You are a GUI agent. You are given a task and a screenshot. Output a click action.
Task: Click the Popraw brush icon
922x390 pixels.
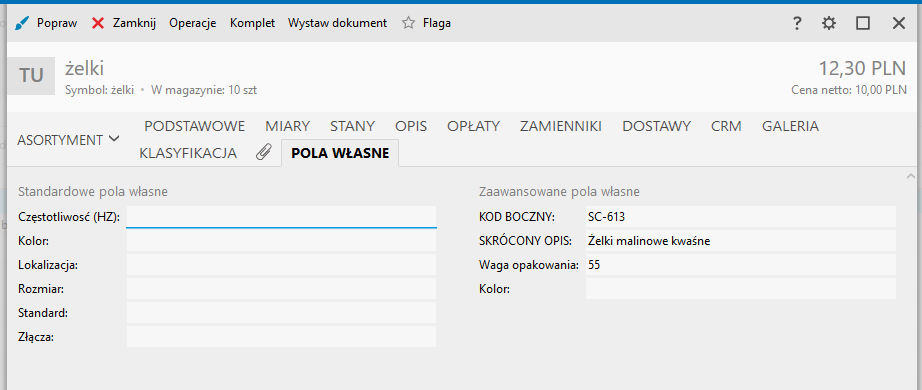(22, 24)
